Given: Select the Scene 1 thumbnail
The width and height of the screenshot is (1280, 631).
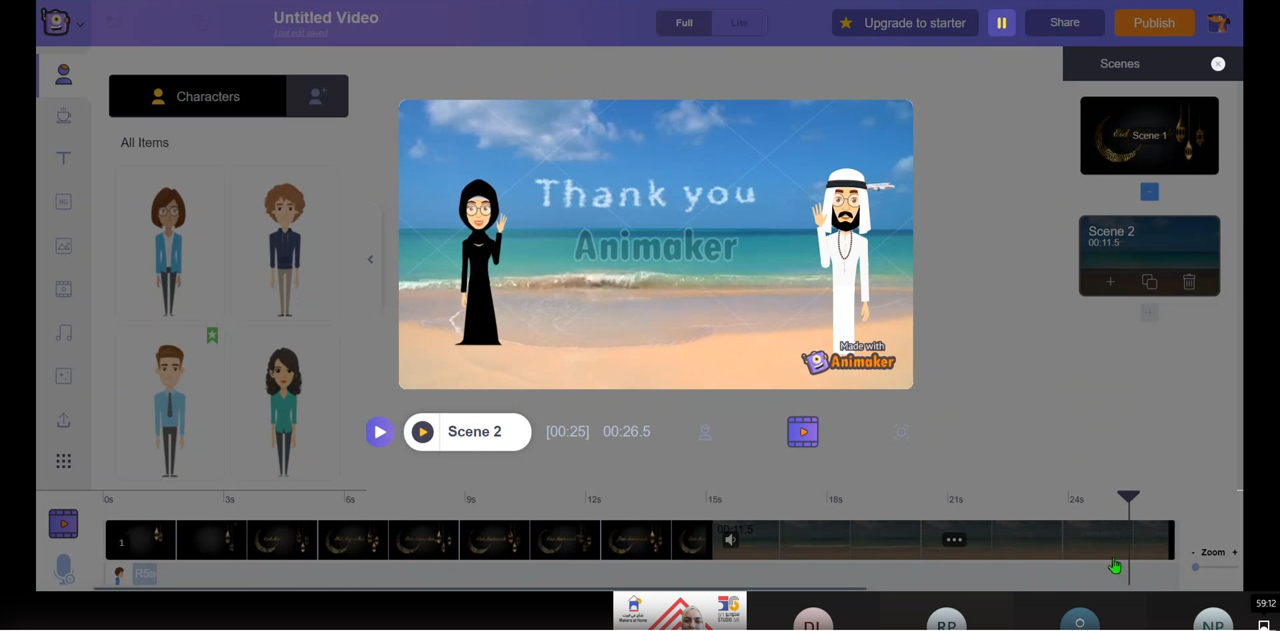Looking at the screenshot, I should pyautogui.click(x=1150, y=136).
